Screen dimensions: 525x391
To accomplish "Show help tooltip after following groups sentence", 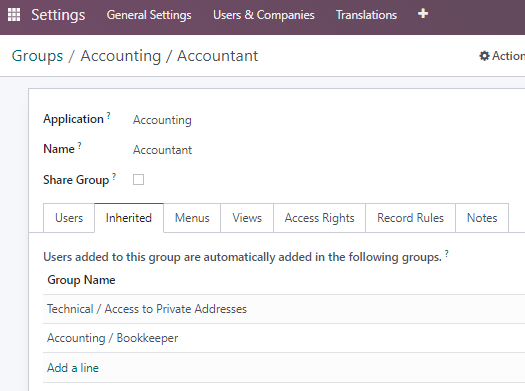I will 447,254.
